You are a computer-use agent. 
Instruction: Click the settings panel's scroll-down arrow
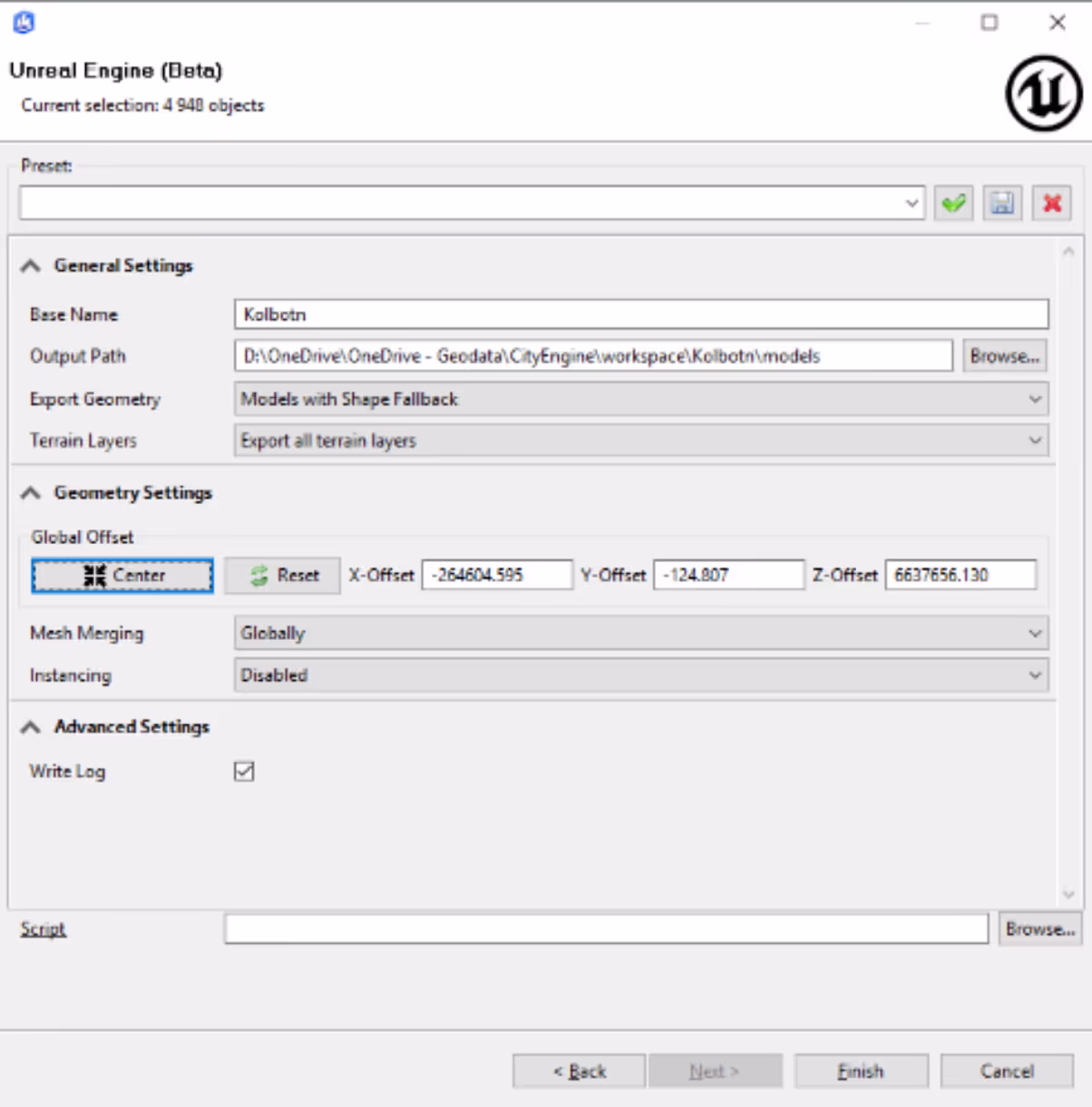click(1068, 894)
